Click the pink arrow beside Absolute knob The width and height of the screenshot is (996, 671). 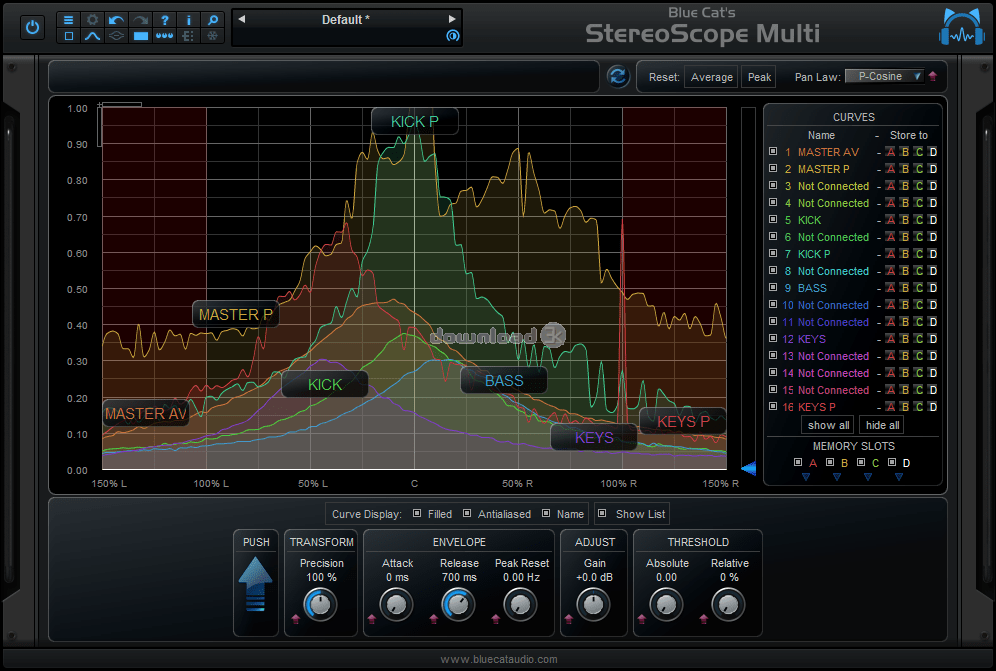642,619
